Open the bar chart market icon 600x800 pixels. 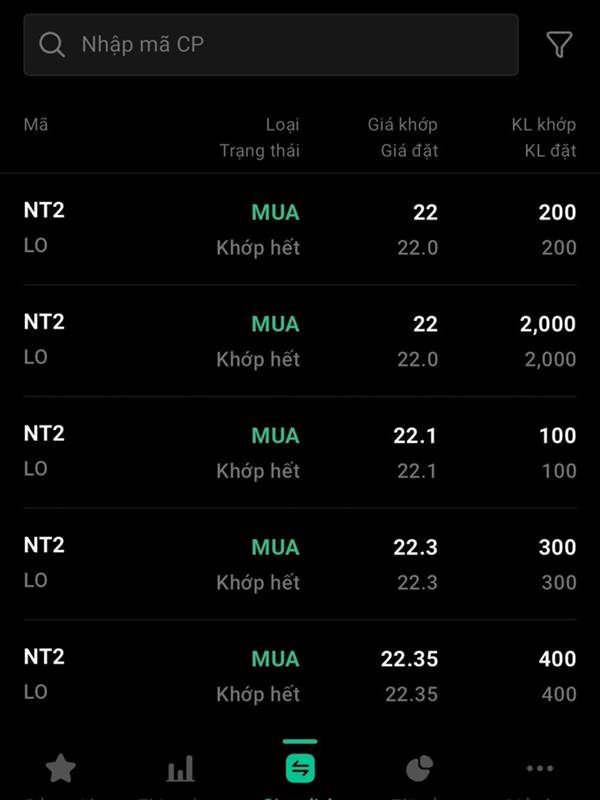181,768
